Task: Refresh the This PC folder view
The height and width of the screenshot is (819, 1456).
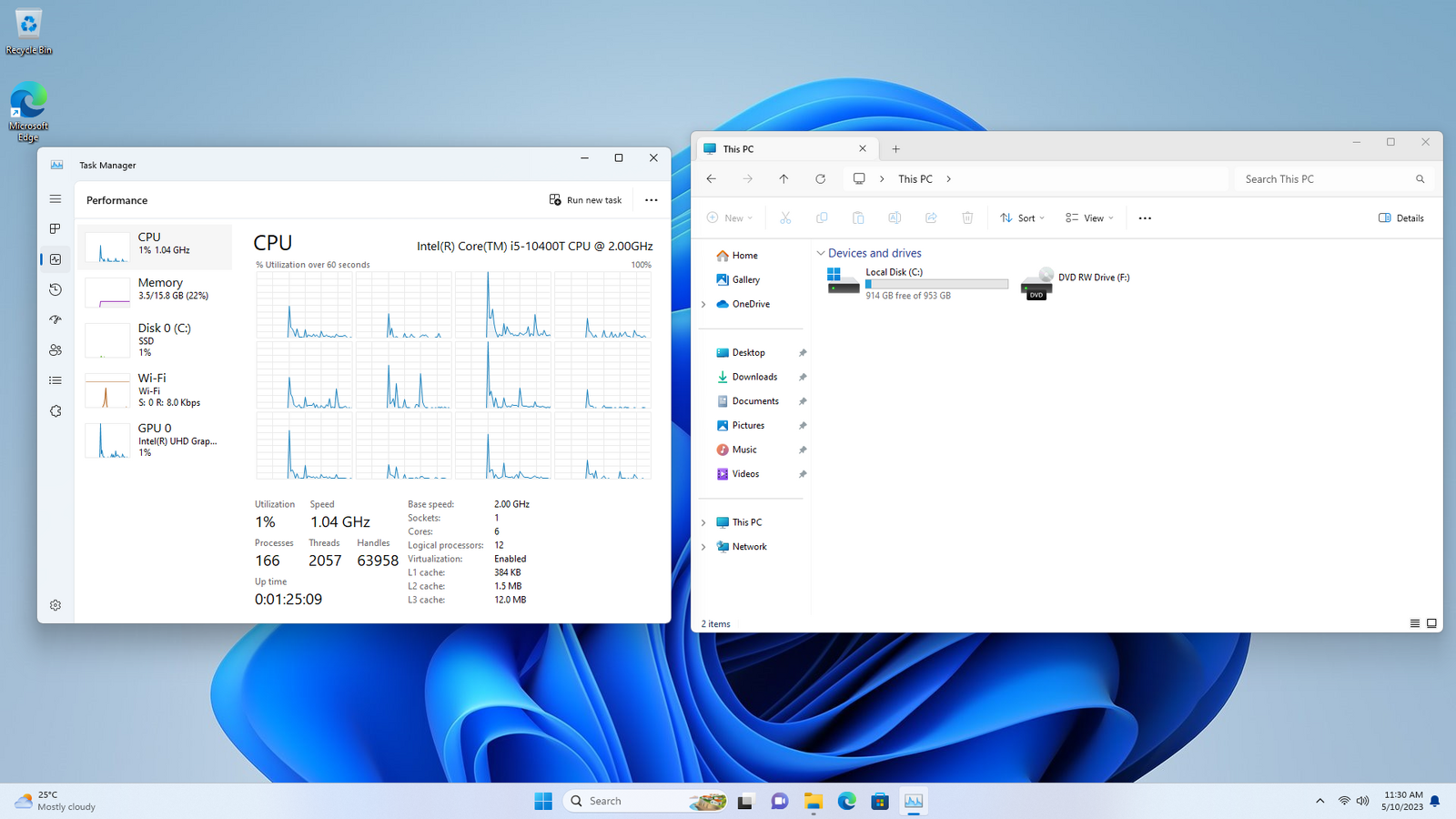Action: [820, 179]
